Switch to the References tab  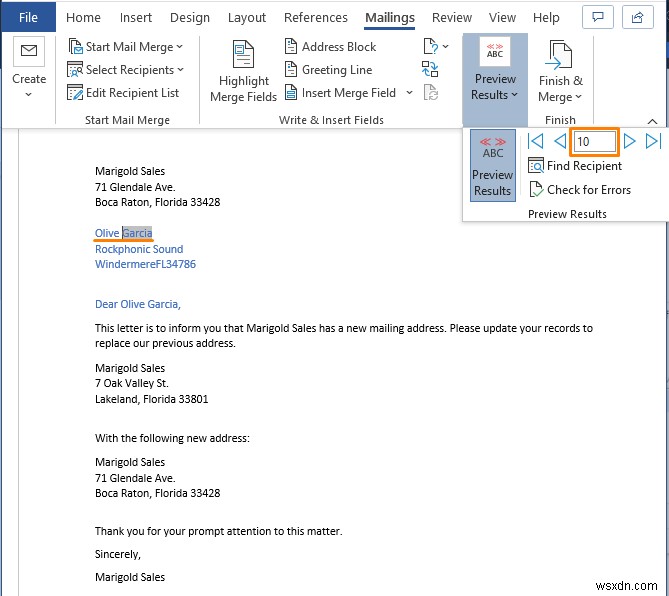pos(316,17)
